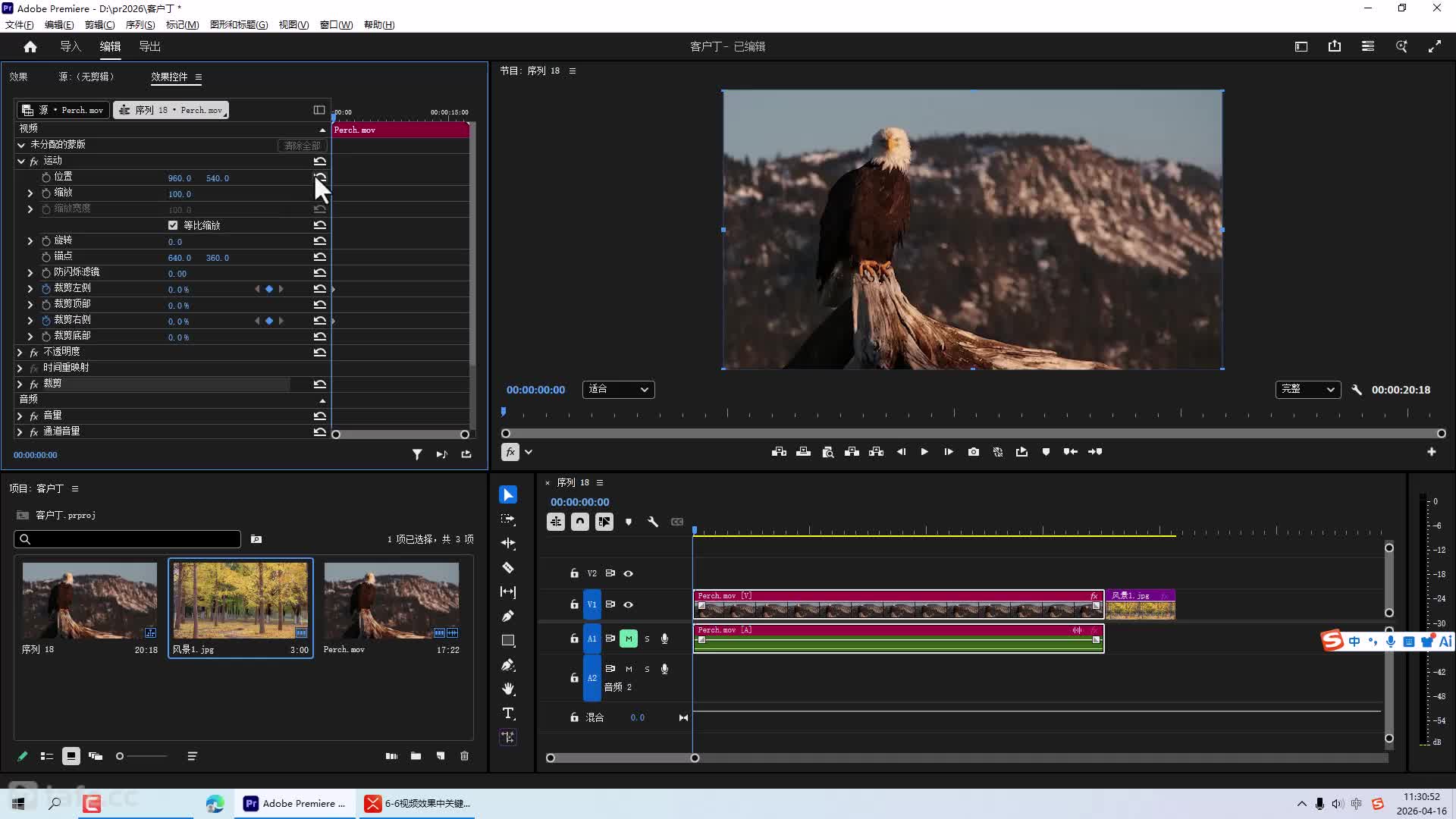Image resolution: width=1456 pixels, height=819 pixels.
Task: Export frame with the camera icon
Action: pos(974,452)
